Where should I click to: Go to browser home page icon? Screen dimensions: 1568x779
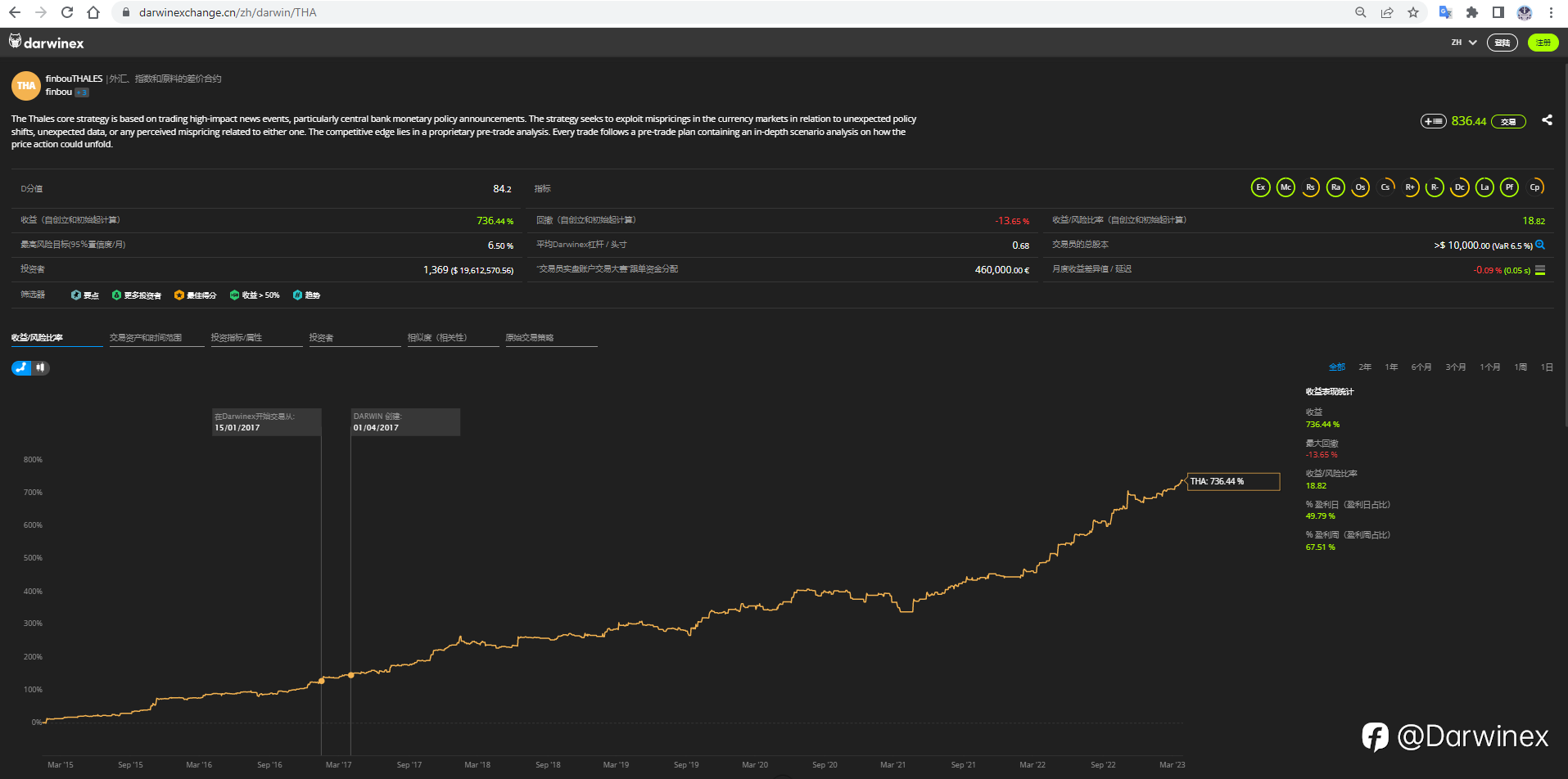point(93,12)
